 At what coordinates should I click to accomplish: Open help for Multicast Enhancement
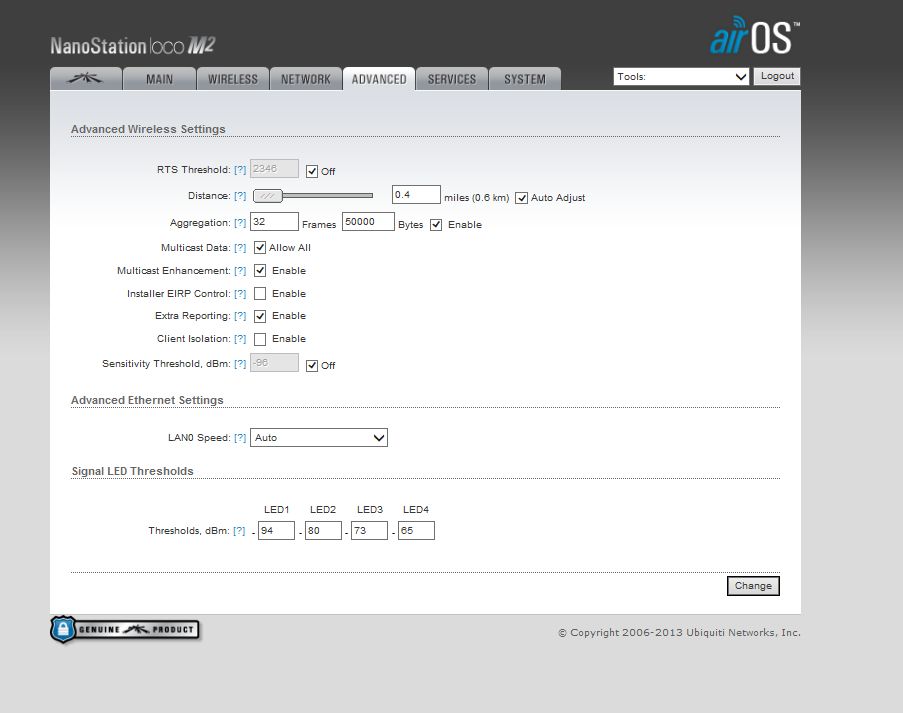tap(240, 271)
